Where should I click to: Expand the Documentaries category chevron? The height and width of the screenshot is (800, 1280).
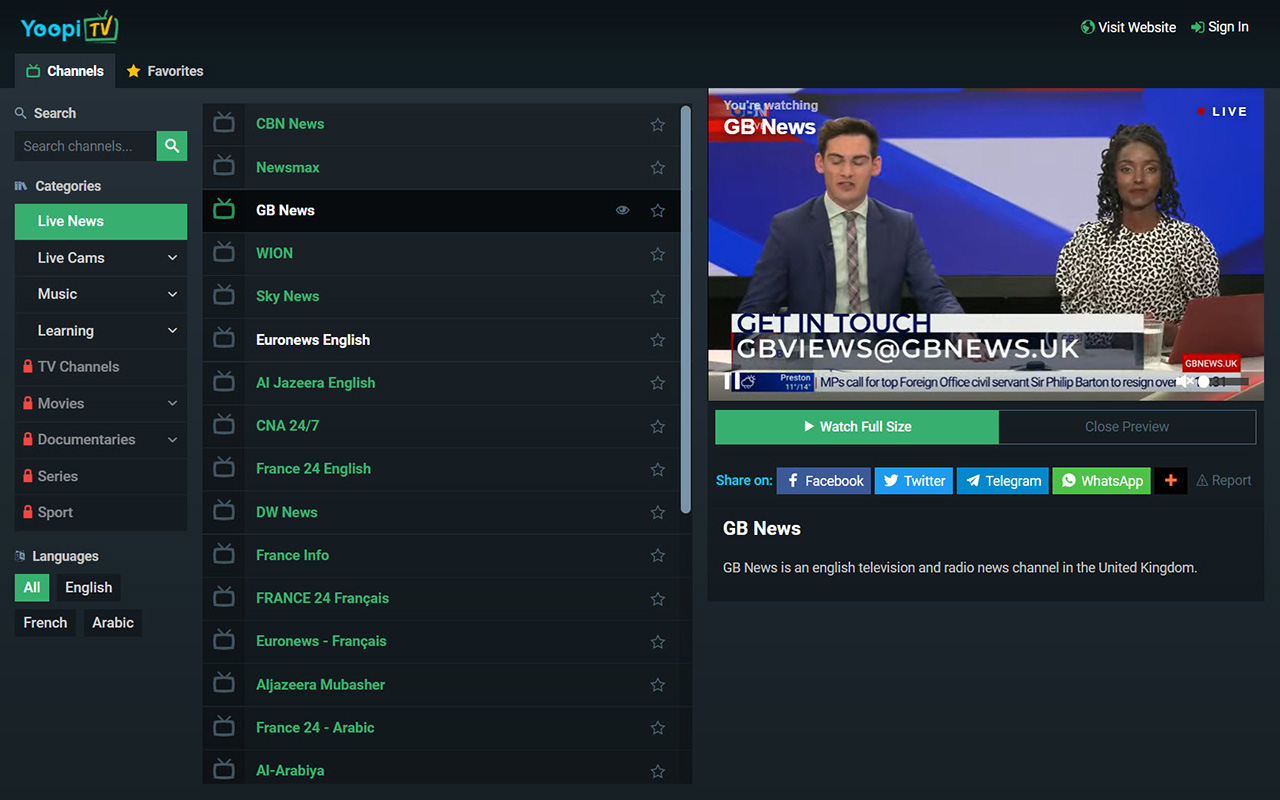pos(172,440)
